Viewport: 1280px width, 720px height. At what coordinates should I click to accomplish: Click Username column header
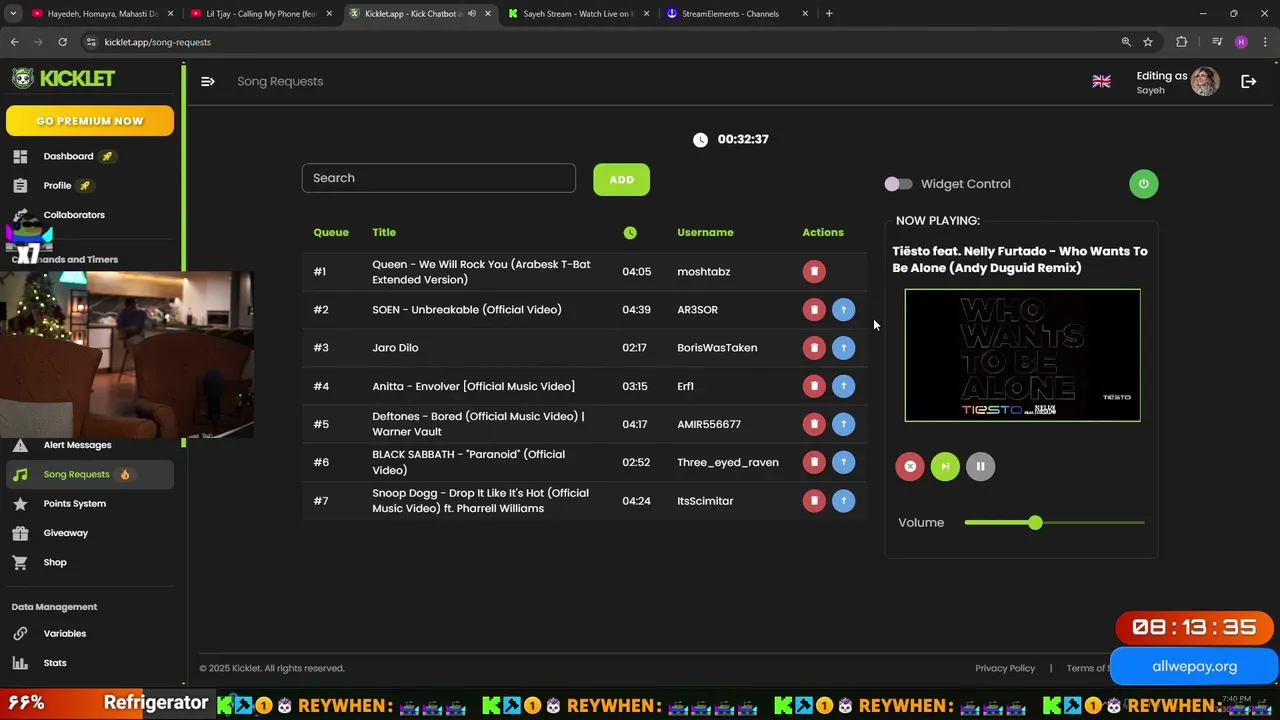click(705, 232)
